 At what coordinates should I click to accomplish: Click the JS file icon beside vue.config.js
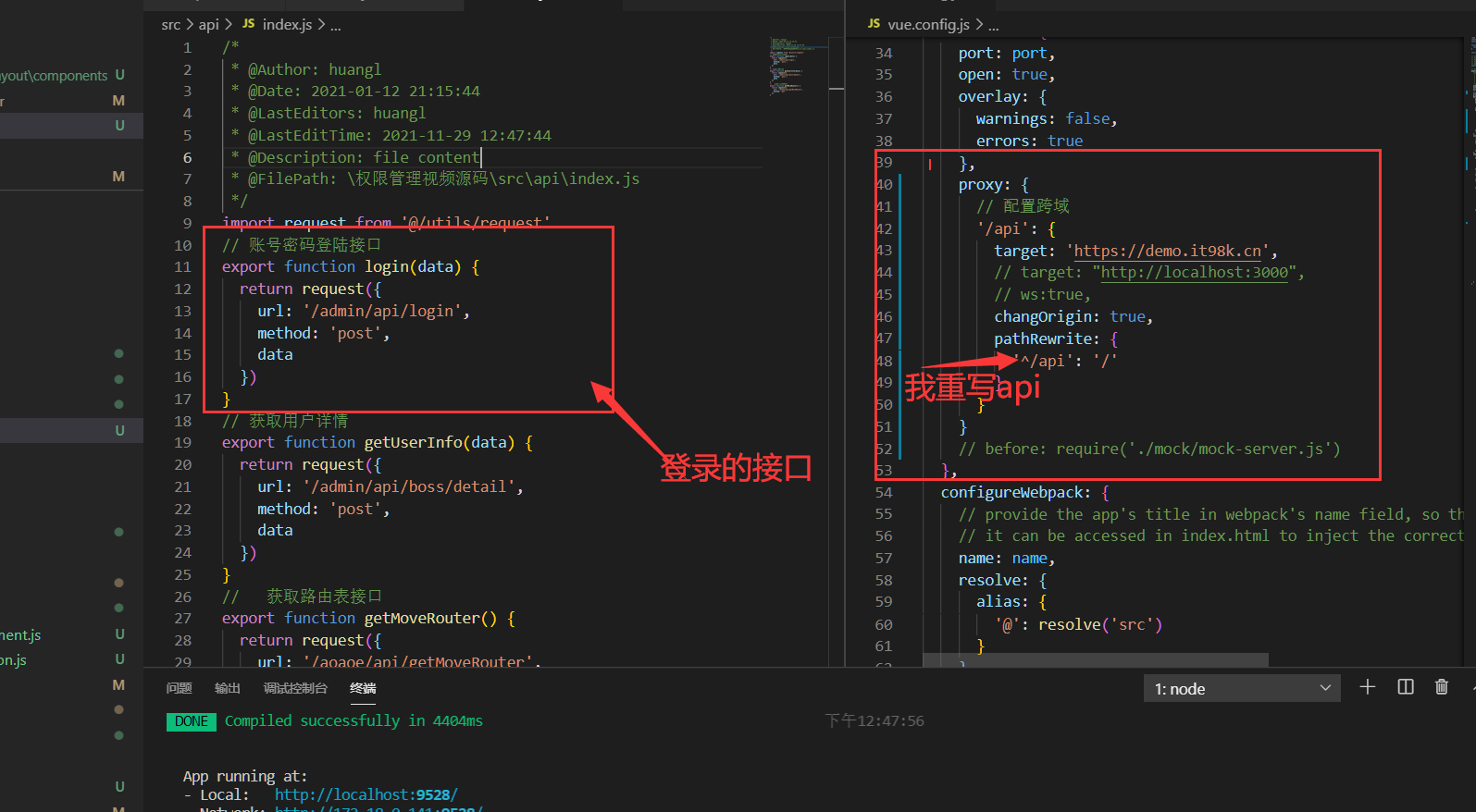tap(874, 24)
